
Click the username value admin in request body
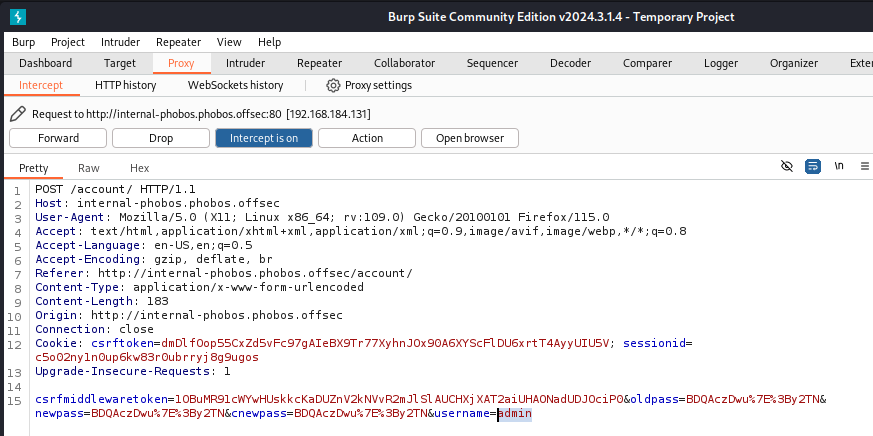pyautogui.click(x=515, y=413)
